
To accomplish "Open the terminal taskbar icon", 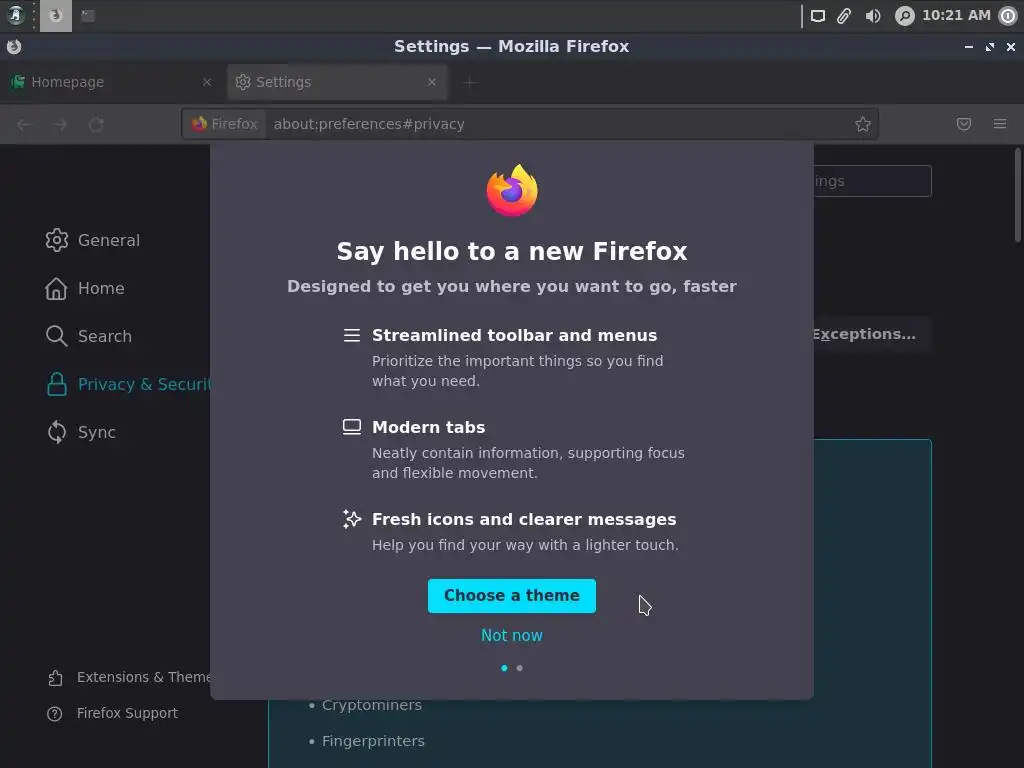I will click(88, 16).
